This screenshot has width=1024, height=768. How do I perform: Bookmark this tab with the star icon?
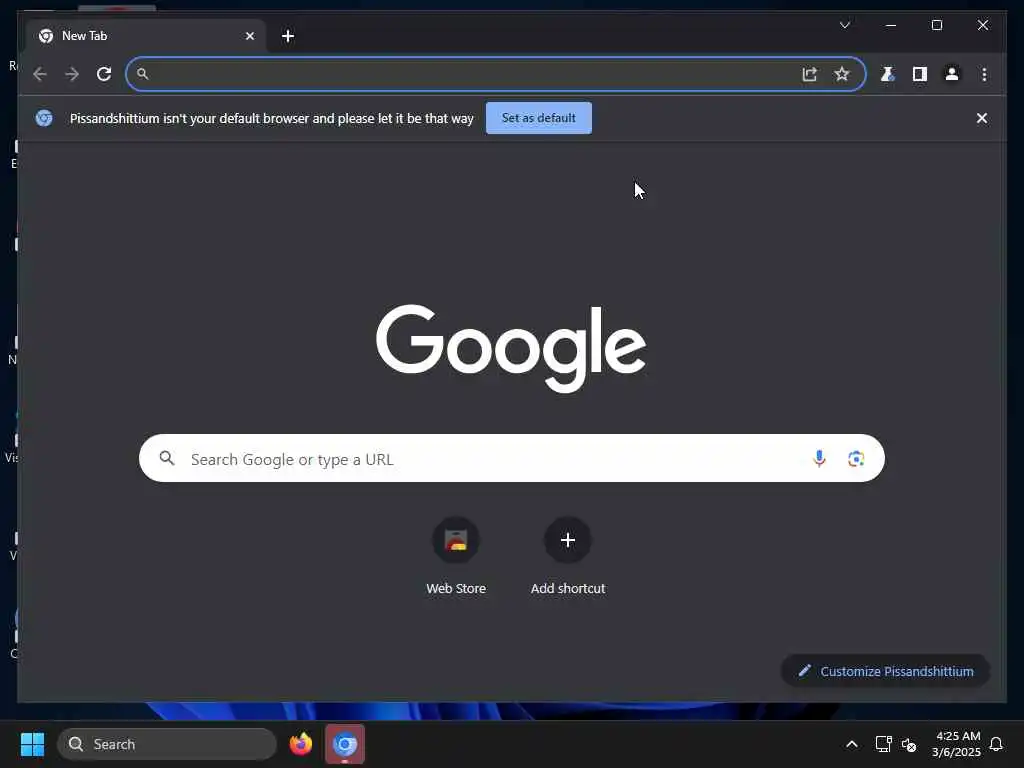pos(842,74)
